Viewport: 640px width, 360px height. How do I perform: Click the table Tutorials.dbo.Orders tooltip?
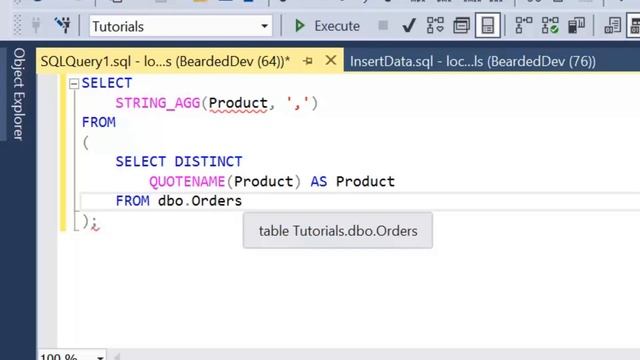coord(338,230)
